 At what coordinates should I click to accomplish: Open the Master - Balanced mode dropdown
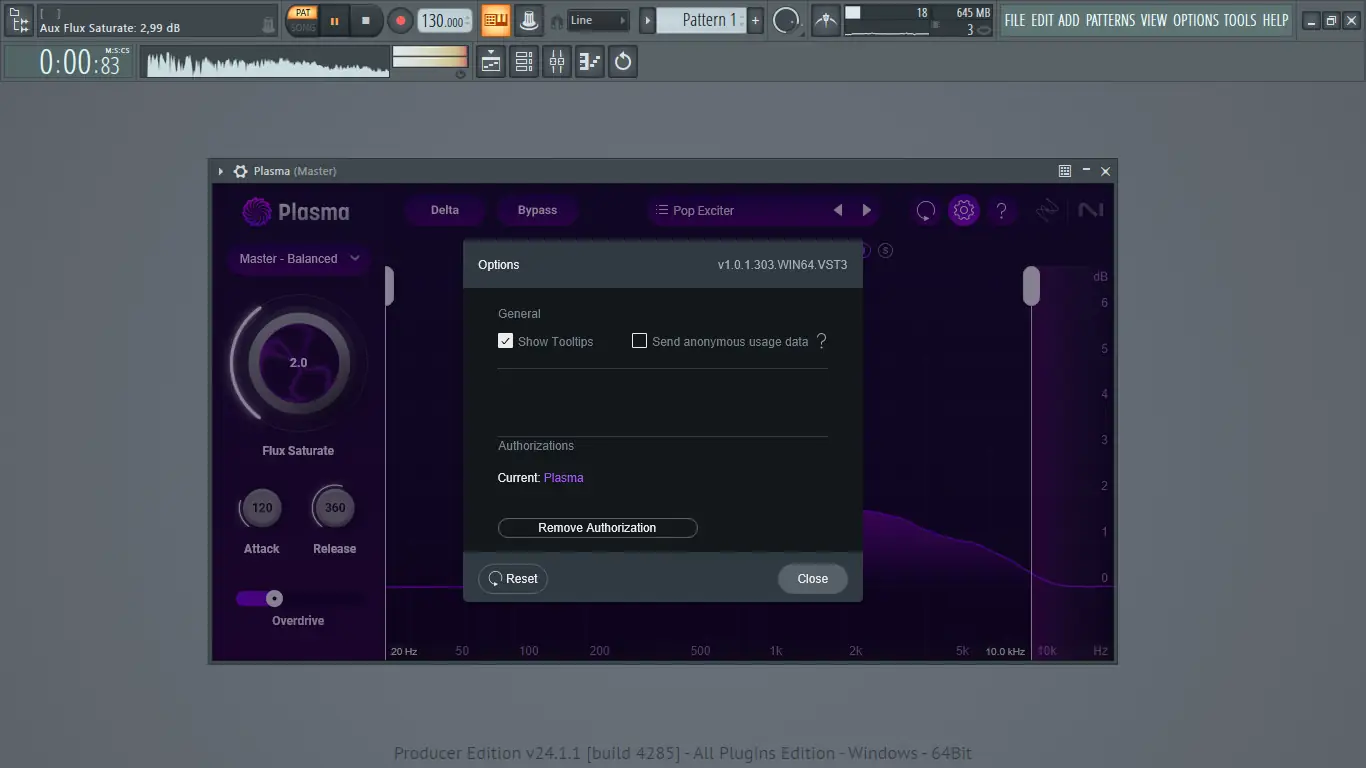pyautogui.click(x=299, y=259)
